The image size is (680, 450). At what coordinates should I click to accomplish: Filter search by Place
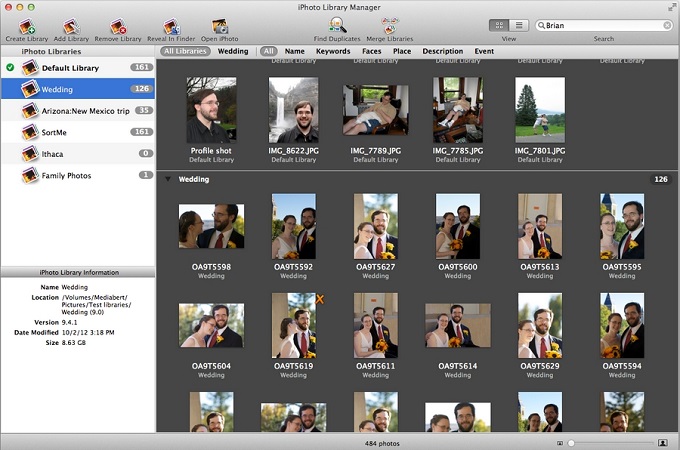(x=402, y=51)
